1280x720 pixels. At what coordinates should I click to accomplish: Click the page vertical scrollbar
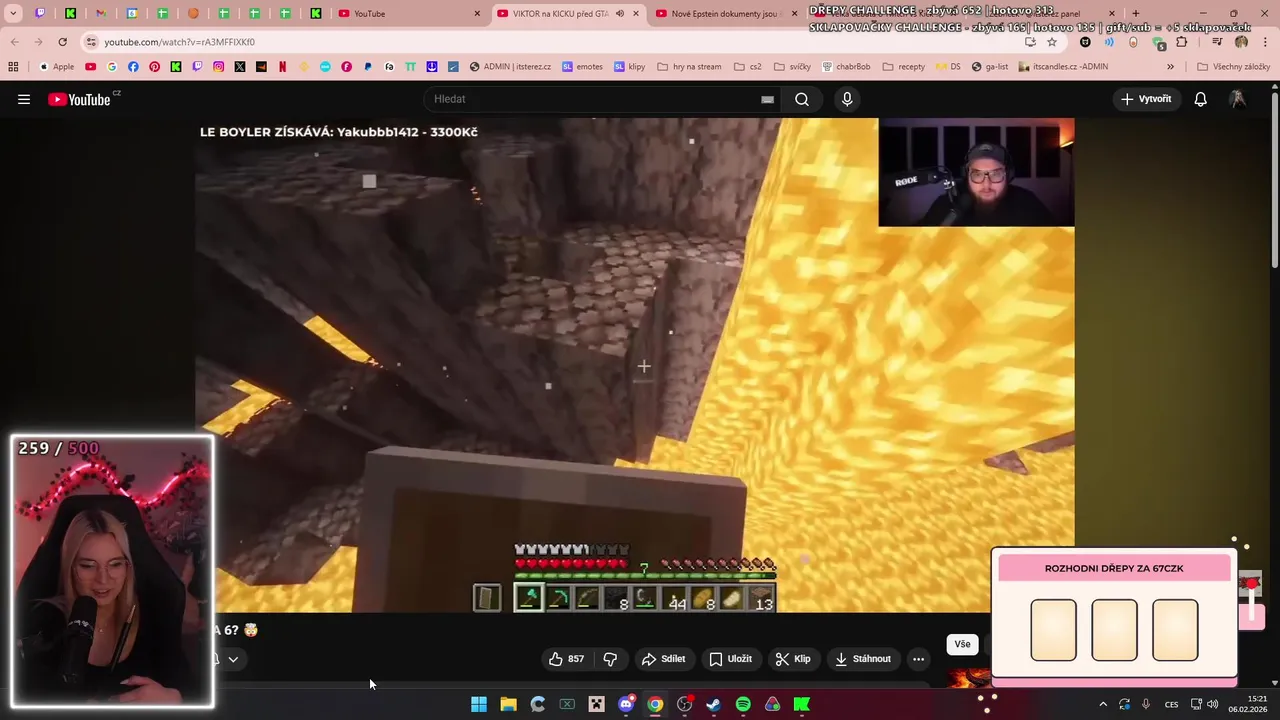(1275, 180)
